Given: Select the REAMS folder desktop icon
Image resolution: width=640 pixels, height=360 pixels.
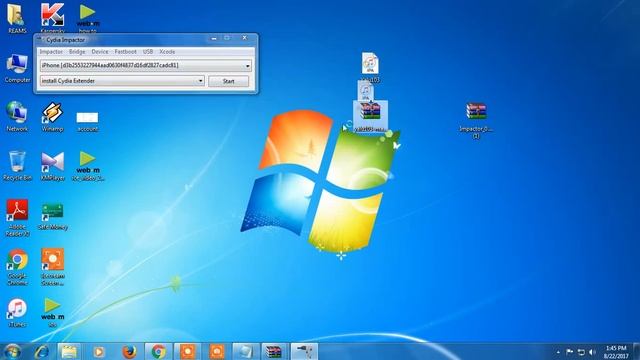Looking at the screenshot, I should (17, 18).
